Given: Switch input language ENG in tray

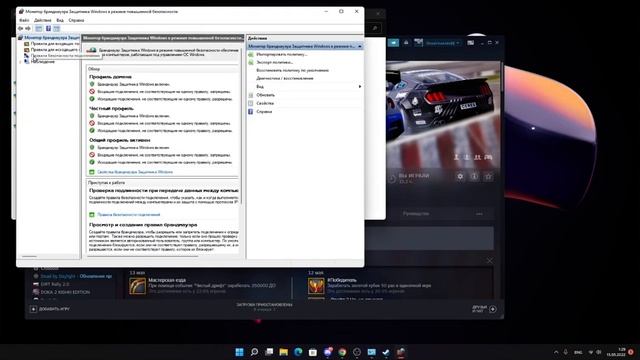Looking at the screenshot, I should (578, 352).
